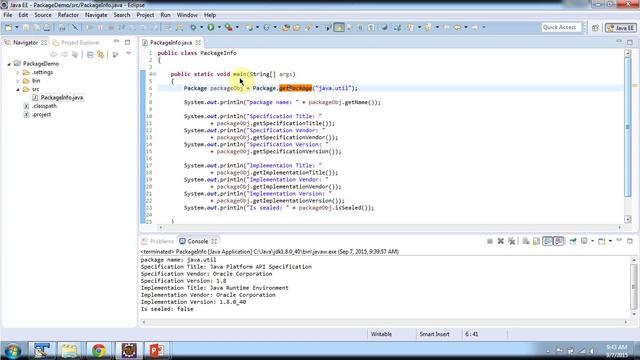Collapse the PackageDemo project
Screen dimensions: 640x360
tap(9, 64)
